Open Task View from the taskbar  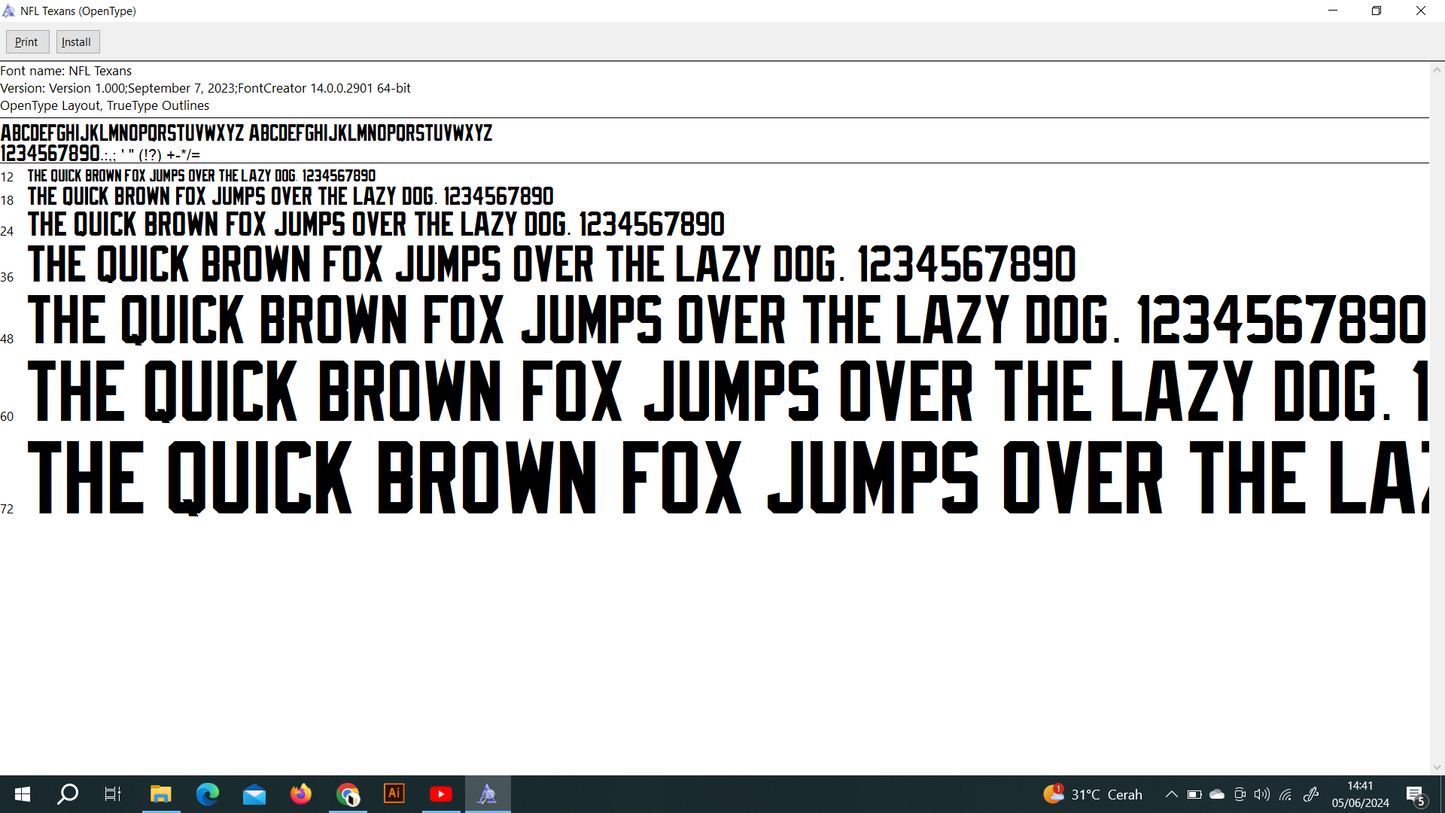[x=113, y=794]
